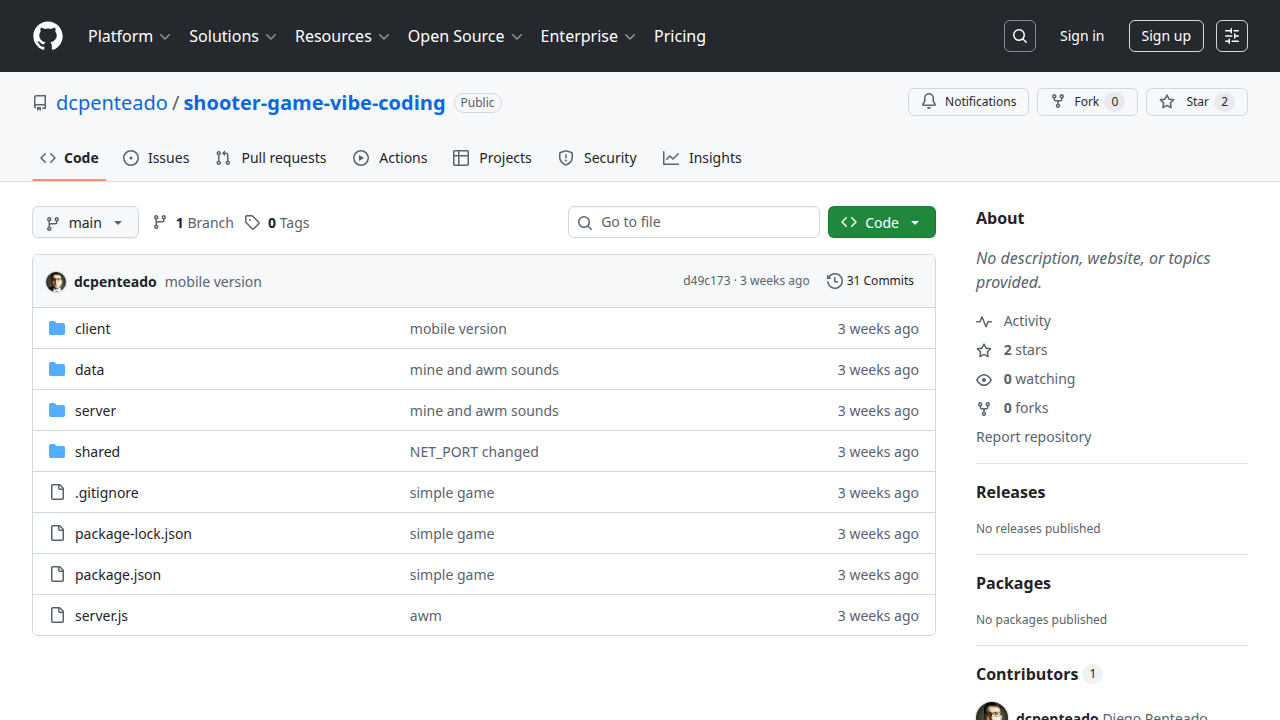Click the package.json file icon
This screenshot has height=720, width=1280.
[57, 575]
